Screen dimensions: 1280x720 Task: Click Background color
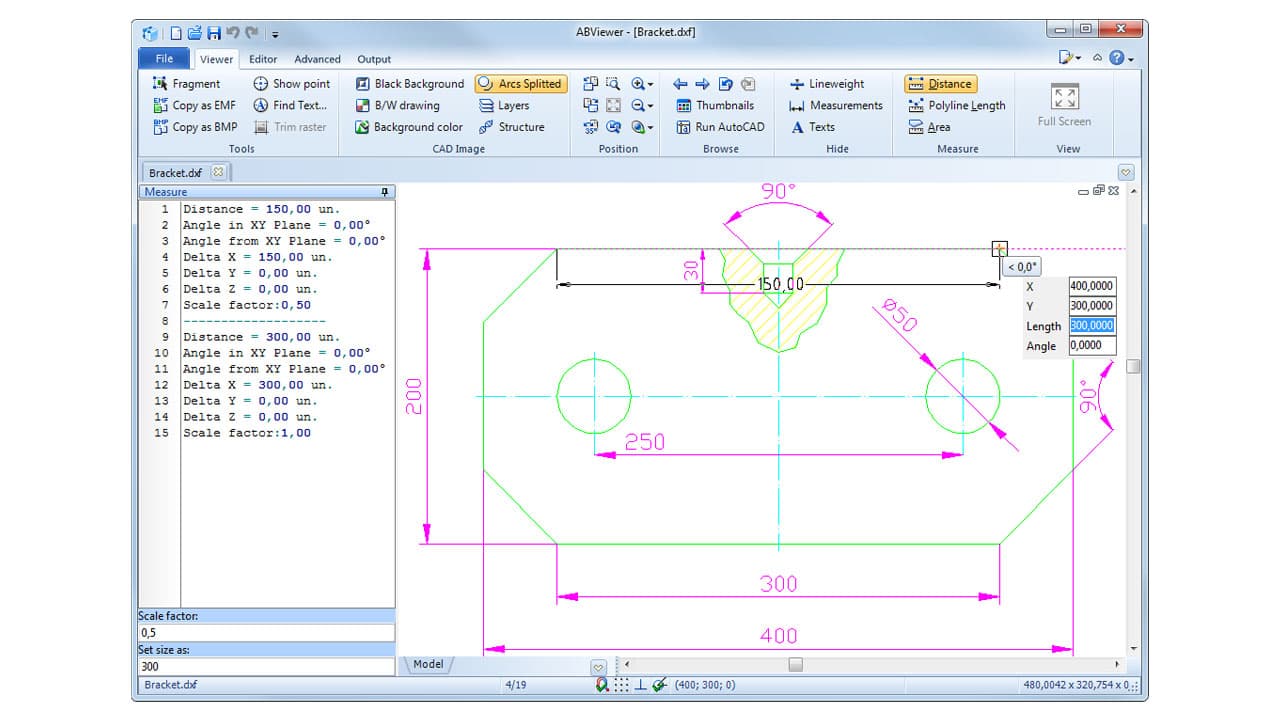414,127
